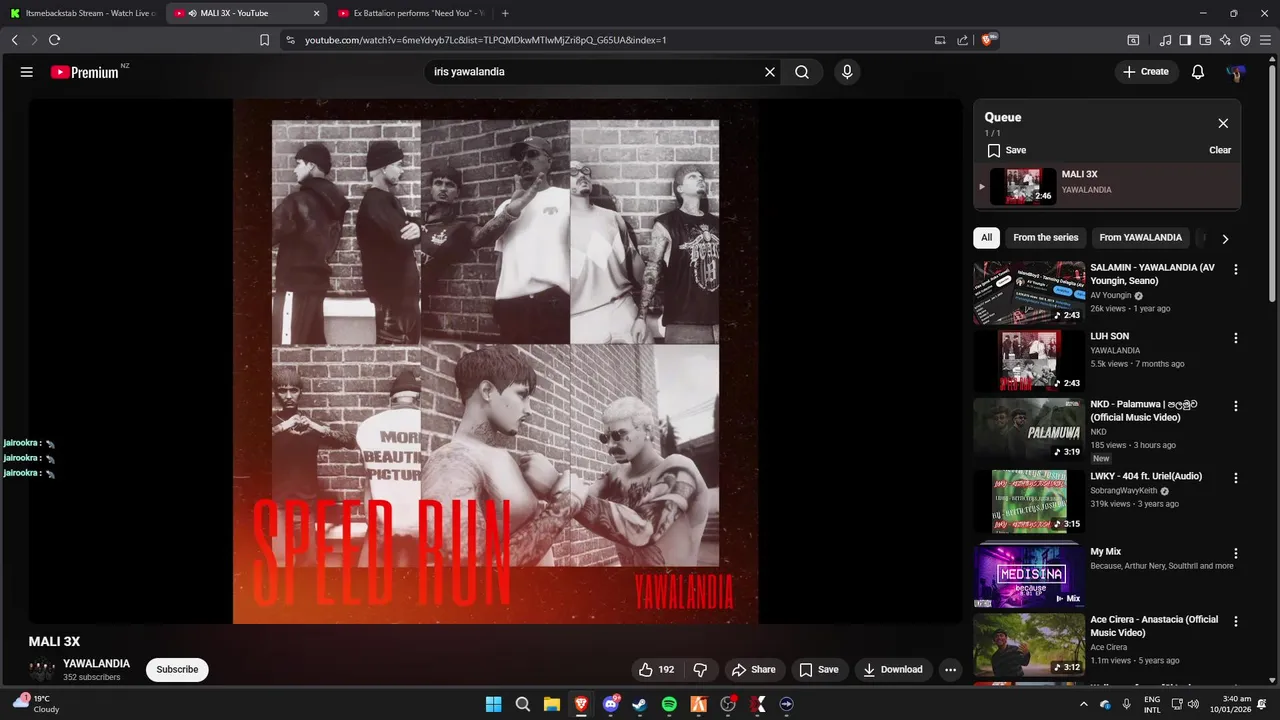Open options menu for SALAMIN video
Image resolution: width=1280 pixels, height=720 pixels.
point(1236,270)
